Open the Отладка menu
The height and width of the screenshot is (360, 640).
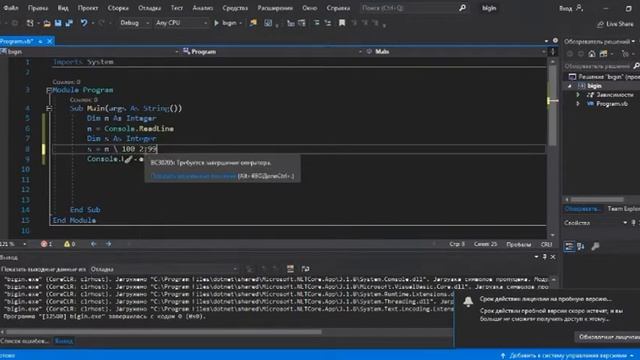click(149, 8)
